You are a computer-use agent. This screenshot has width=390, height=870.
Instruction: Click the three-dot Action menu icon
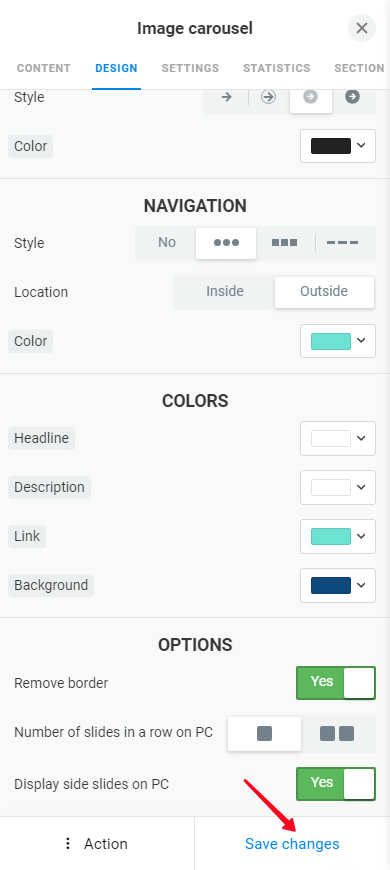click(x=68, y=844)
